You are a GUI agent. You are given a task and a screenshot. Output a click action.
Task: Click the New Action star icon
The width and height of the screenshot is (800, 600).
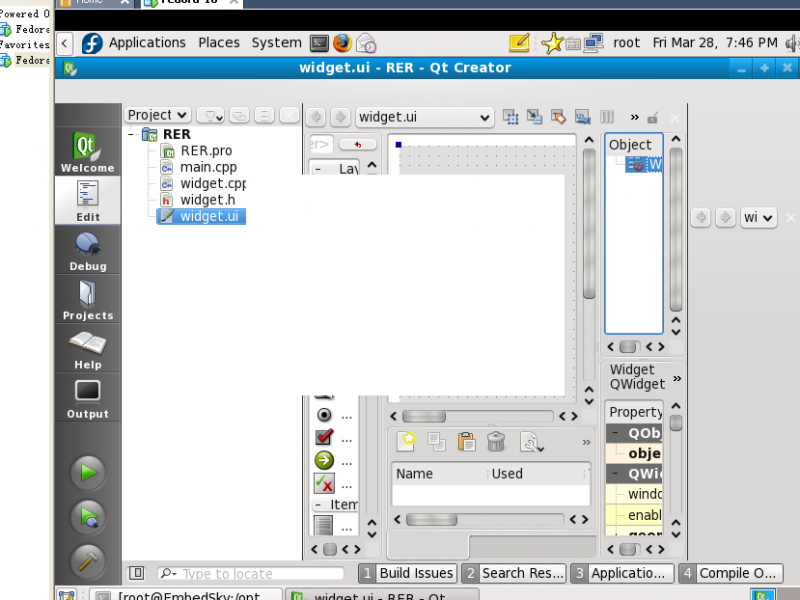[x=406, y=441]
